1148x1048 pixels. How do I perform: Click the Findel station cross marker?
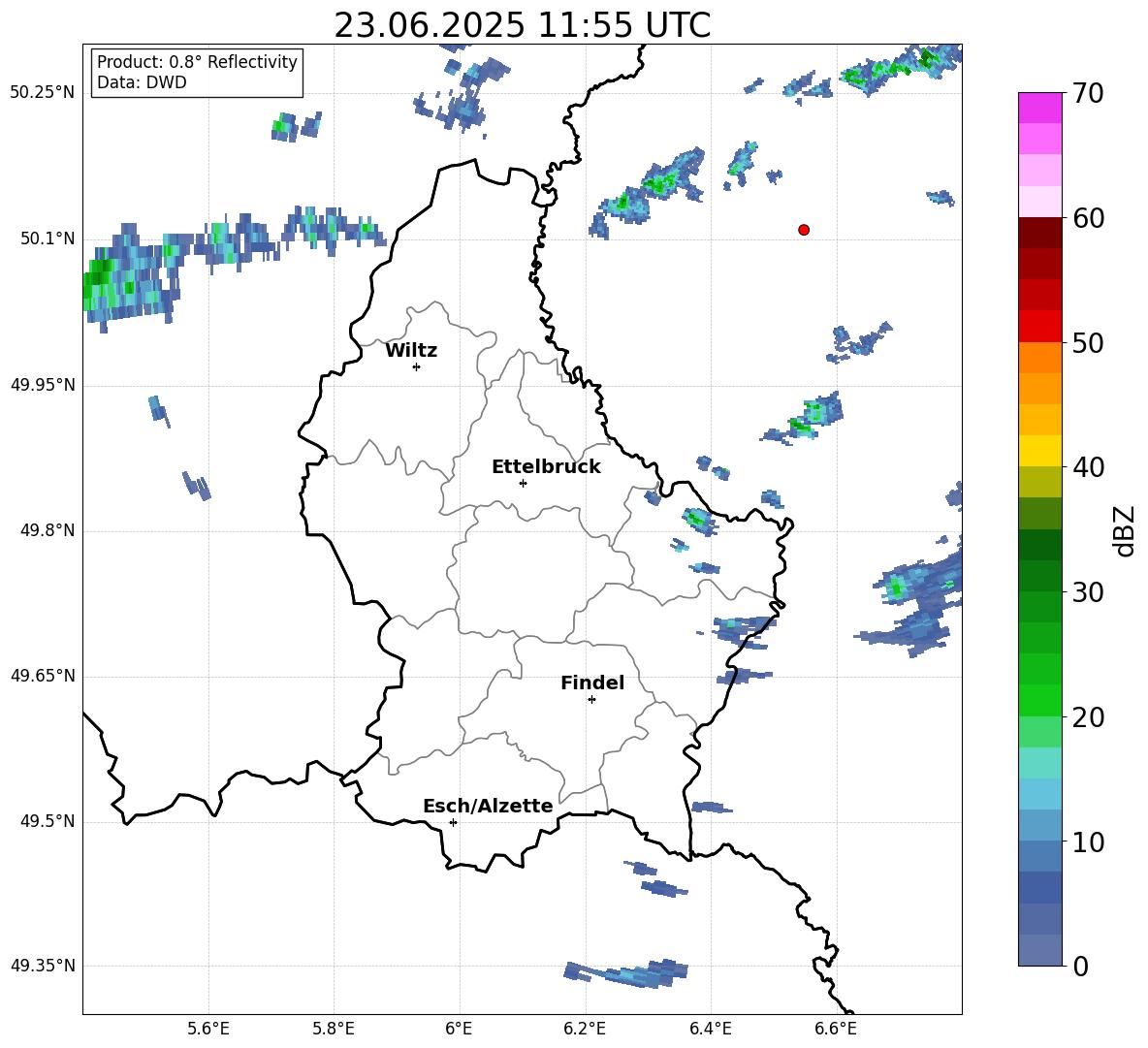click(x=591, y=700)
